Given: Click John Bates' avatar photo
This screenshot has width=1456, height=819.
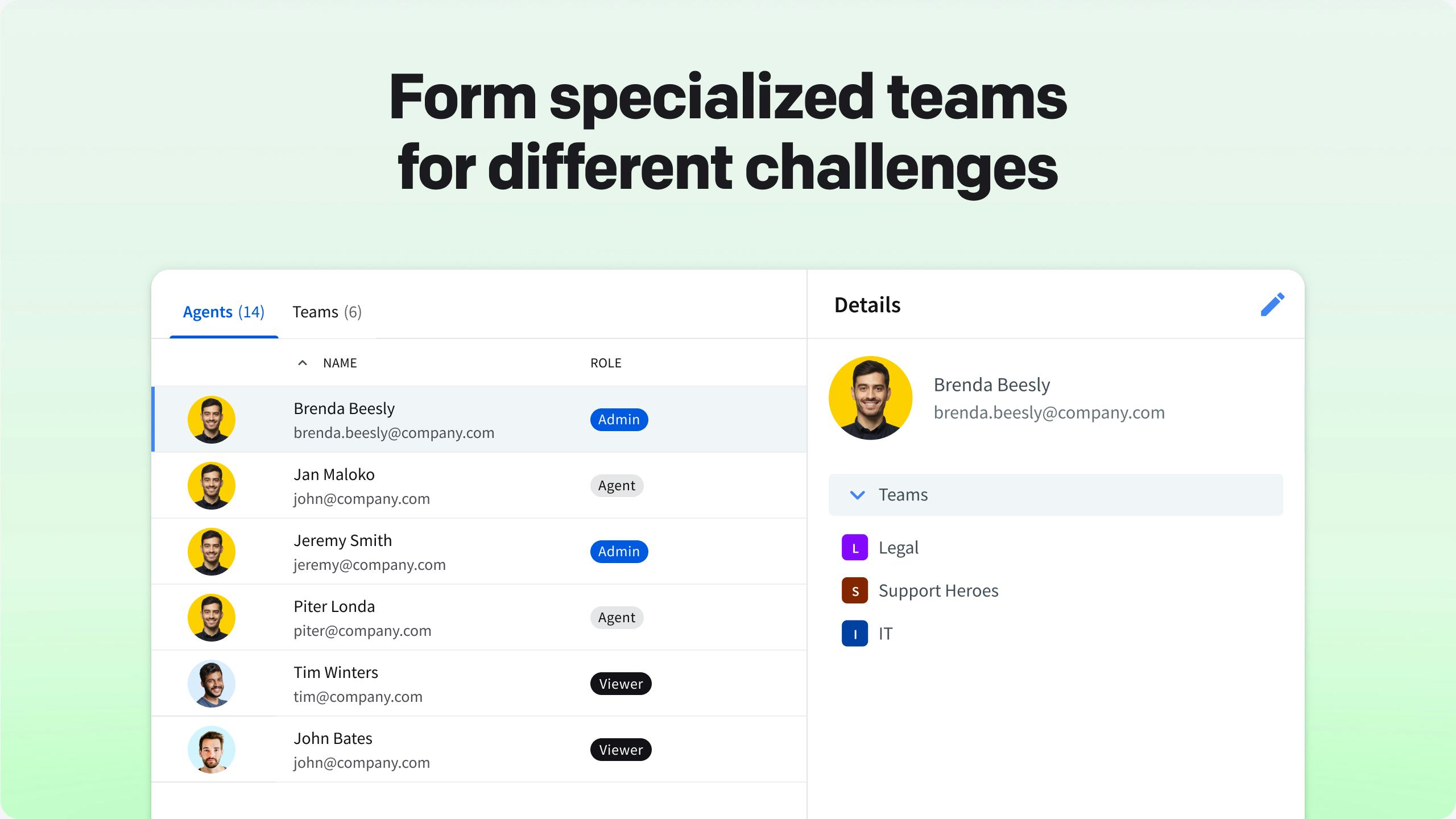Looking at the screenshot, I should 212,750.
